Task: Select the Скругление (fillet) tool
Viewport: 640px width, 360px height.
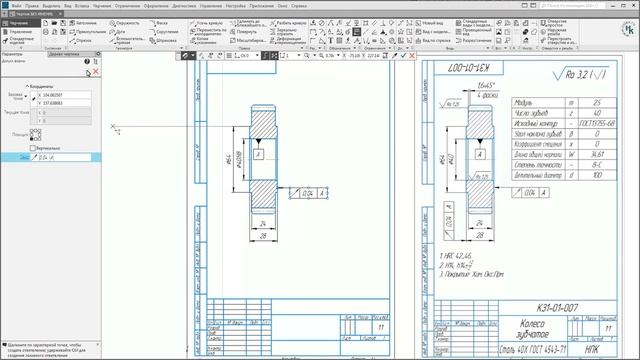Action: pyautogui.click(x=164, y=32)
